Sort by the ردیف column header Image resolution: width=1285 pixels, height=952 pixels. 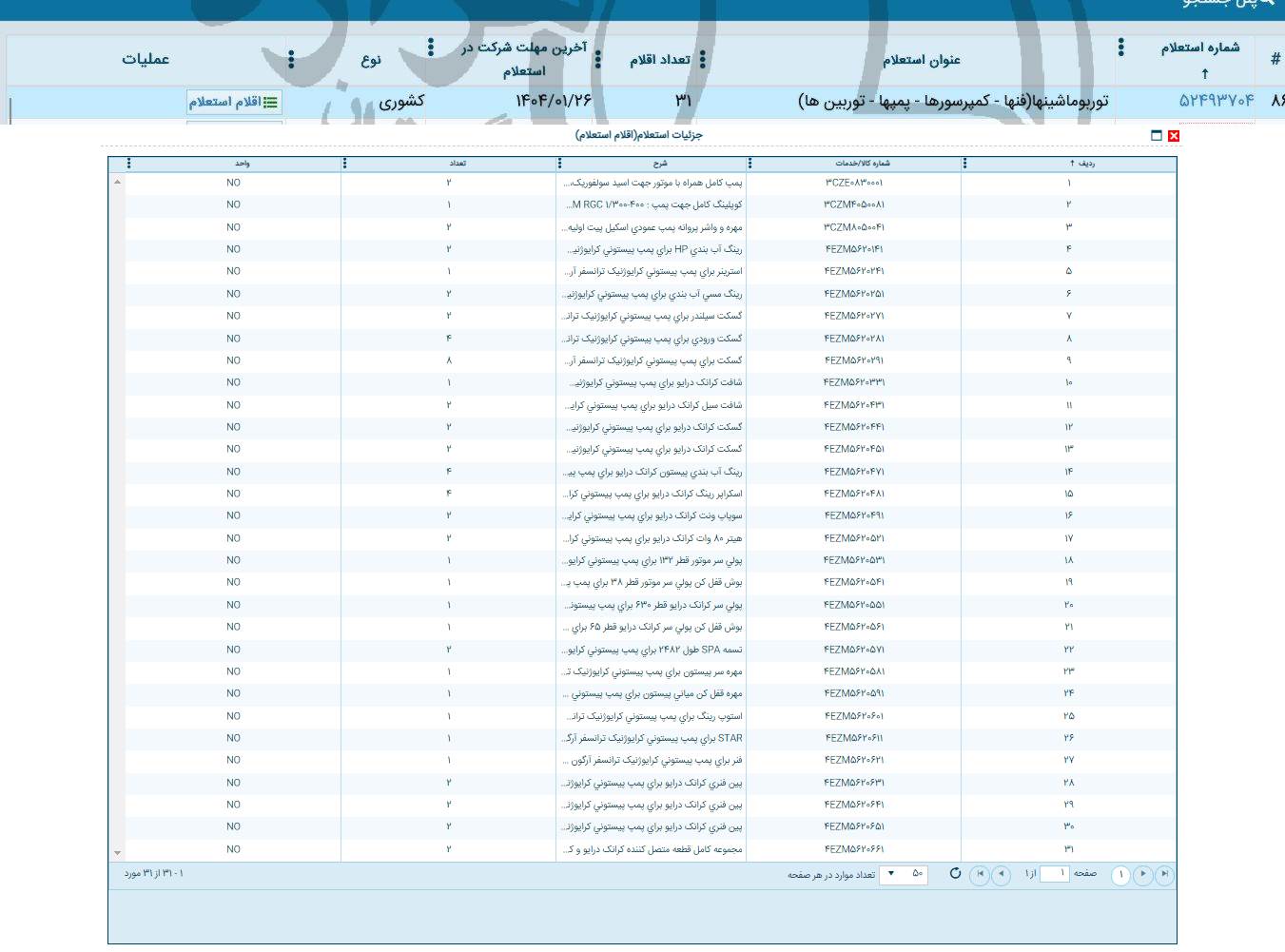[1081, 164]
